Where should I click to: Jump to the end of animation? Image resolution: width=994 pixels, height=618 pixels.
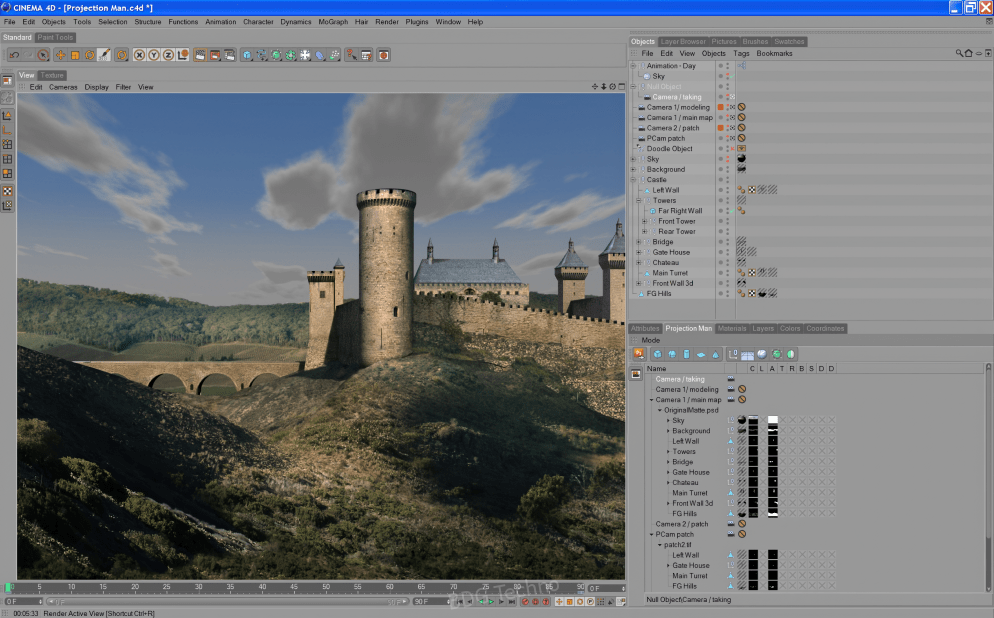(512, 602)
